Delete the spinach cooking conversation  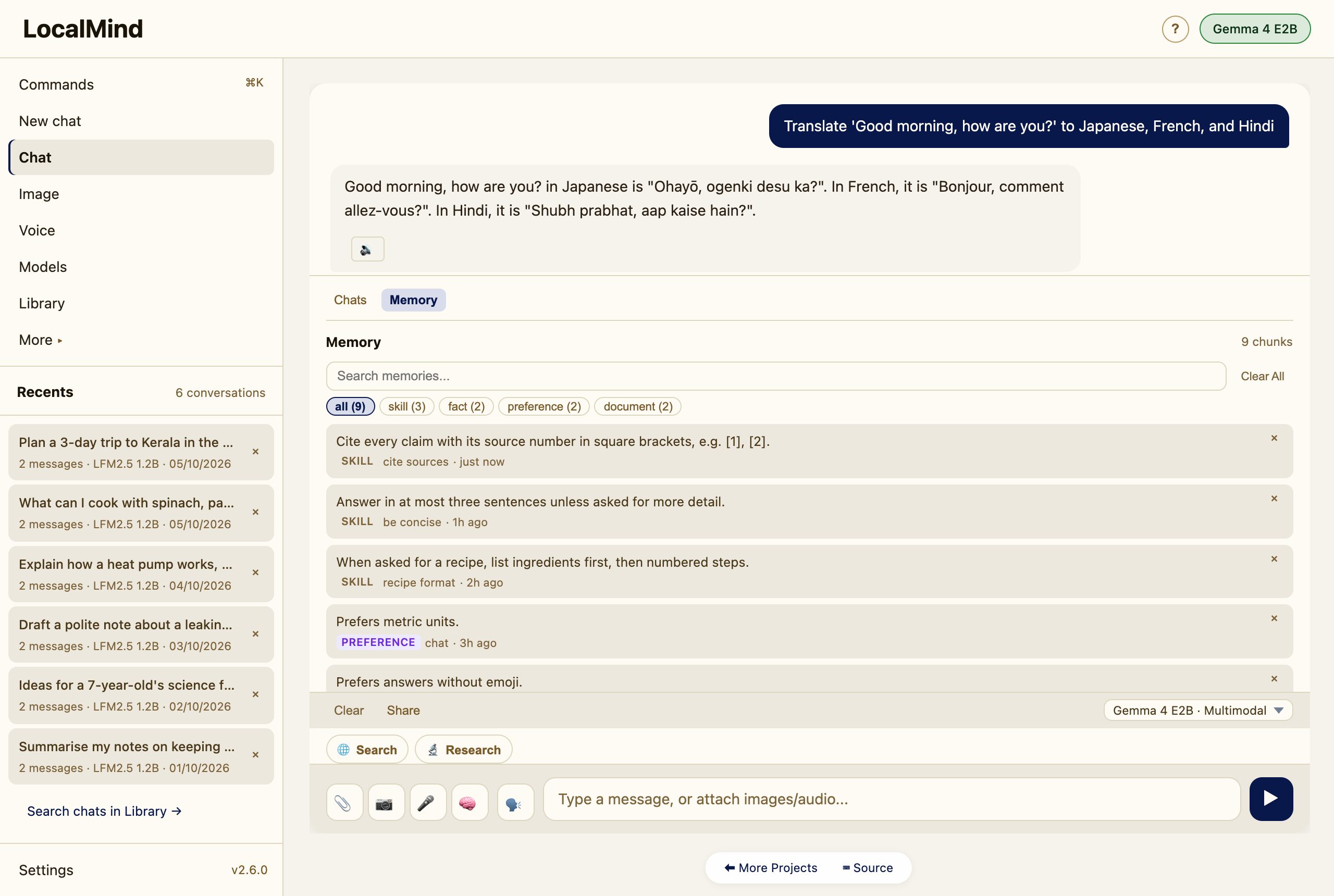(255, 512)
